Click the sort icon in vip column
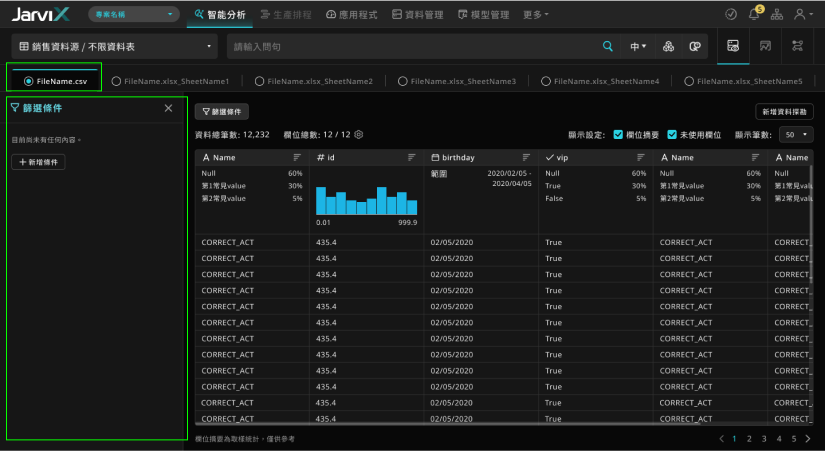825x451 pixels. click(x=640, y=157)
